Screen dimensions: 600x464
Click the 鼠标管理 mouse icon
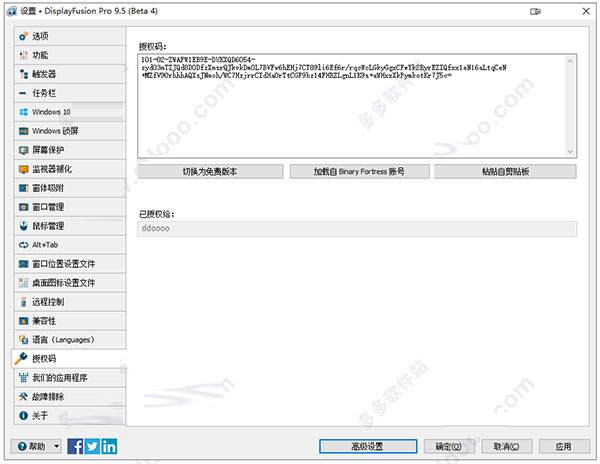[x=23, y=226]
